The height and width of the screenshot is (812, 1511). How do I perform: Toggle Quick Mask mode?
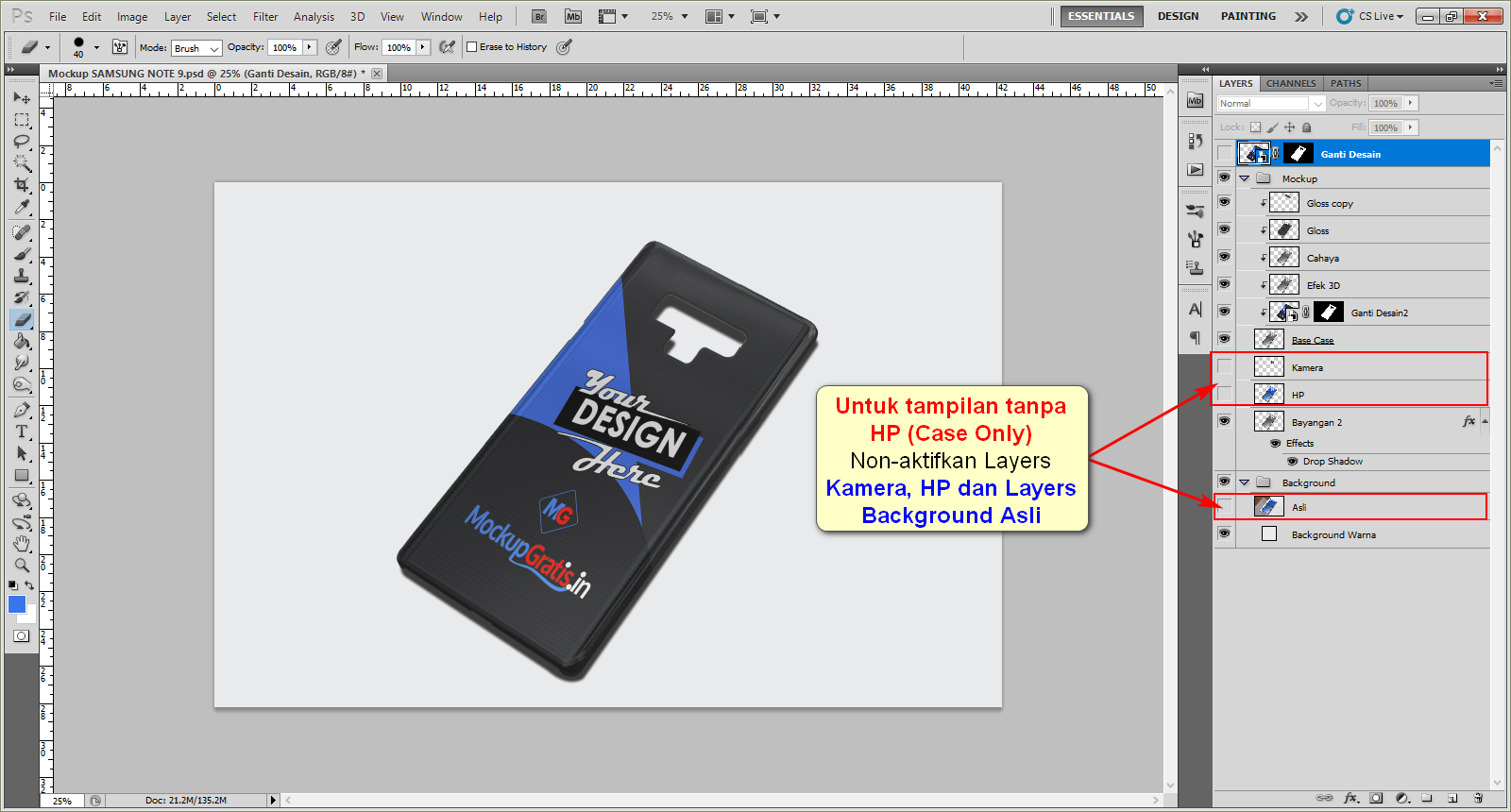pyautogui.click(x=22, y=636)
